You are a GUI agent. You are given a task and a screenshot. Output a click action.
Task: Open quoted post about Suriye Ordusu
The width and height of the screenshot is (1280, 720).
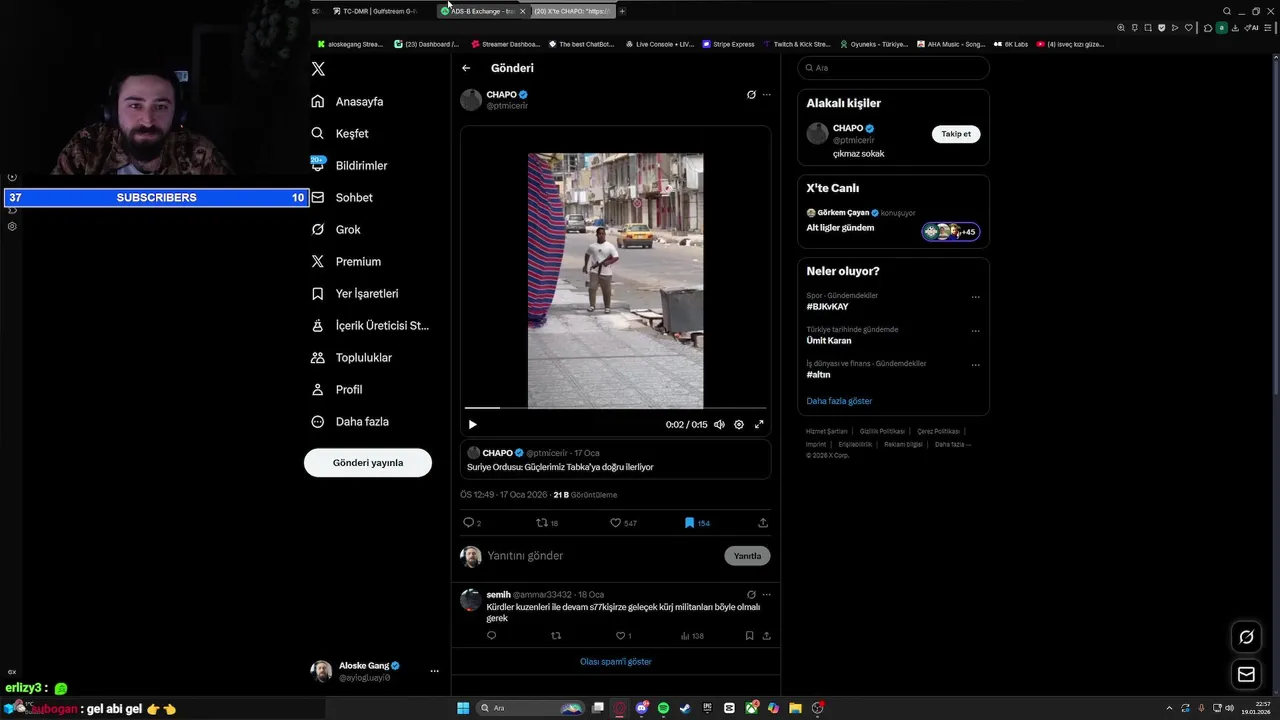tap(615, 460)
